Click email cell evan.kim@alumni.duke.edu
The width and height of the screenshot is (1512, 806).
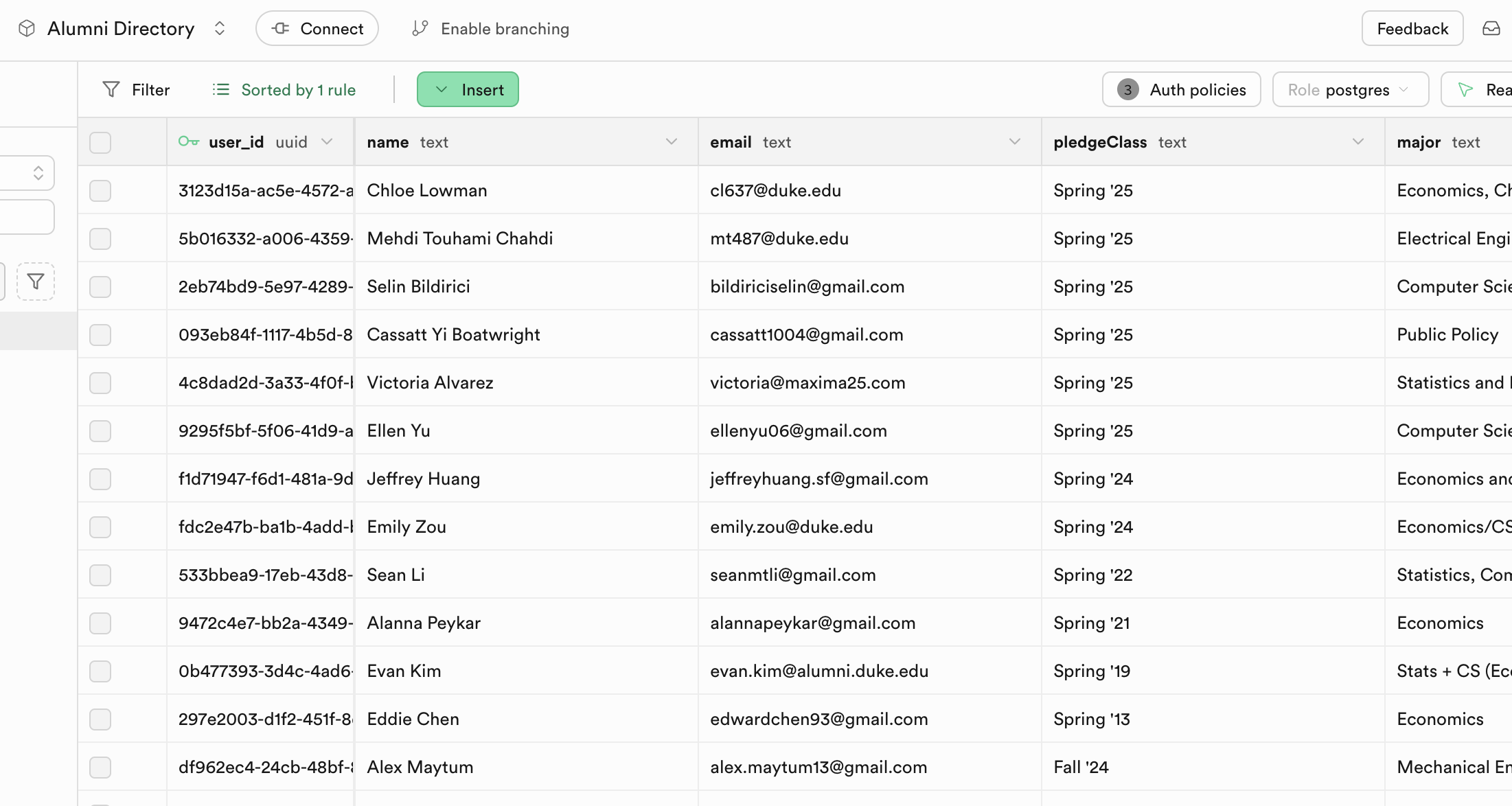click(869, 671)
